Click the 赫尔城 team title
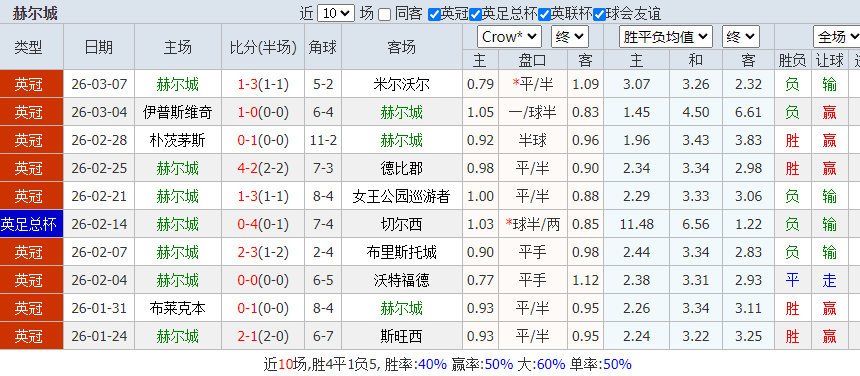Image resolution: width=860 pixels, height=376 pixels. click(x=35, y=13)
